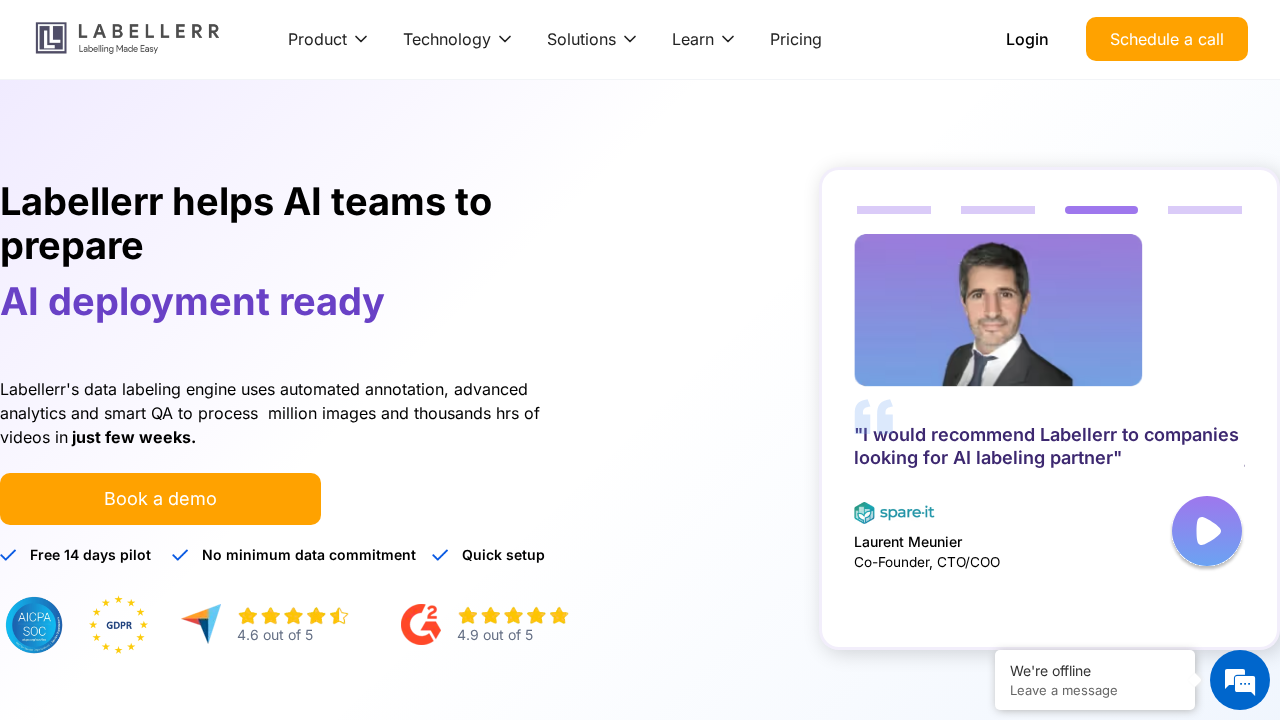
Task: Click the Book a demo button
Action: pyautogui.click(x=160, y=499)
